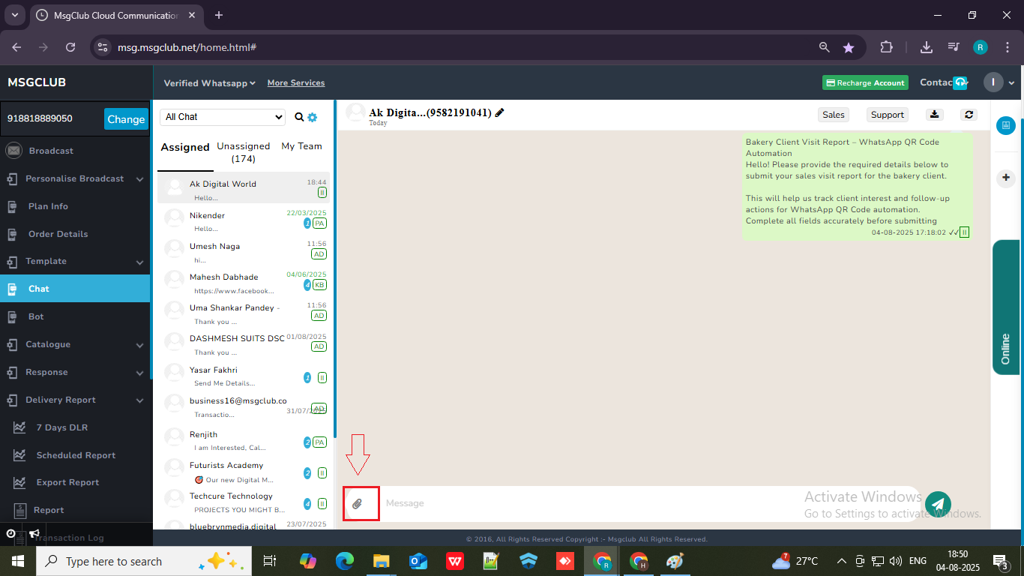Open Outlook from taskbar
This screenshot has height=576, width=1024.
tap(418, 561)
